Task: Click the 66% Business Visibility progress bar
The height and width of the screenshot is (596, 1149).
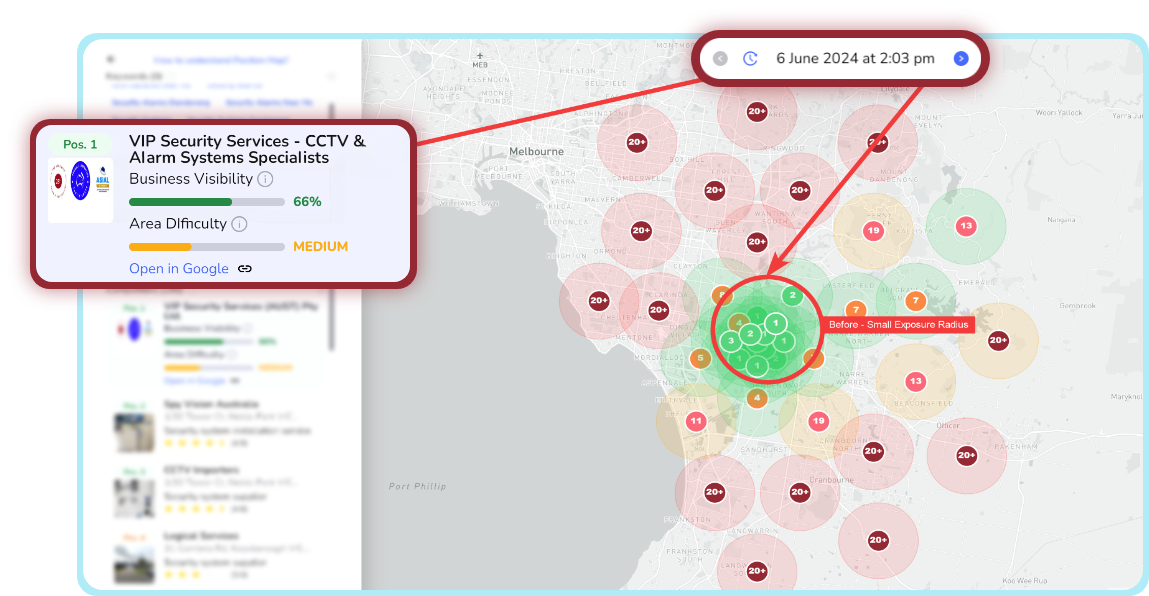Action: (x=207, y=202)
